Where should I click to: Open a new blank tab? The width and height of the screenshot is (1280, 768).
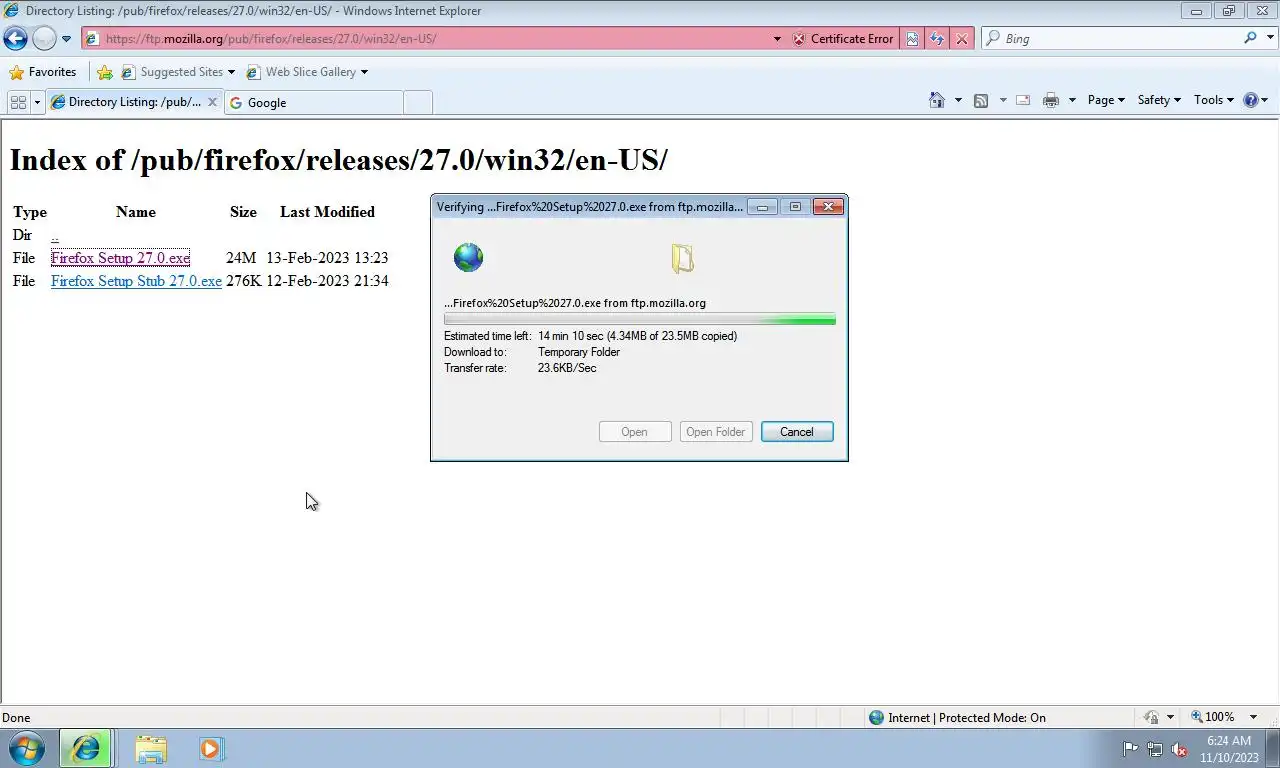418,102
